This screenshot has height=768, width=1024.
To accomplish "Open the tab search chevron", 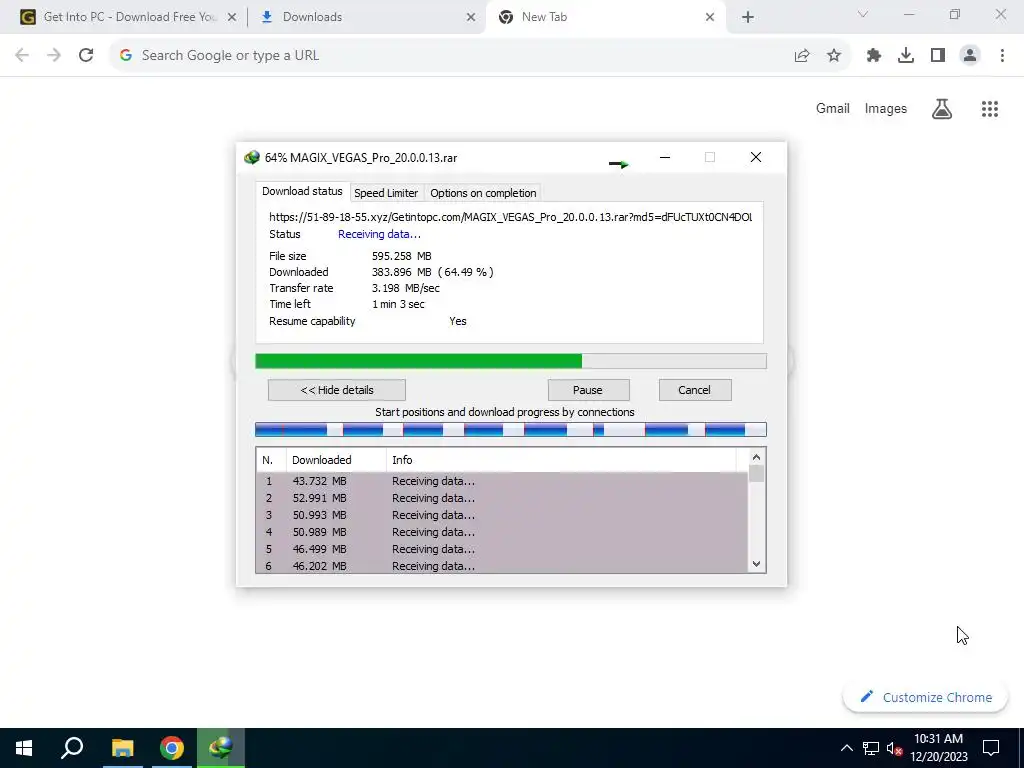I will tap(863, 14).
